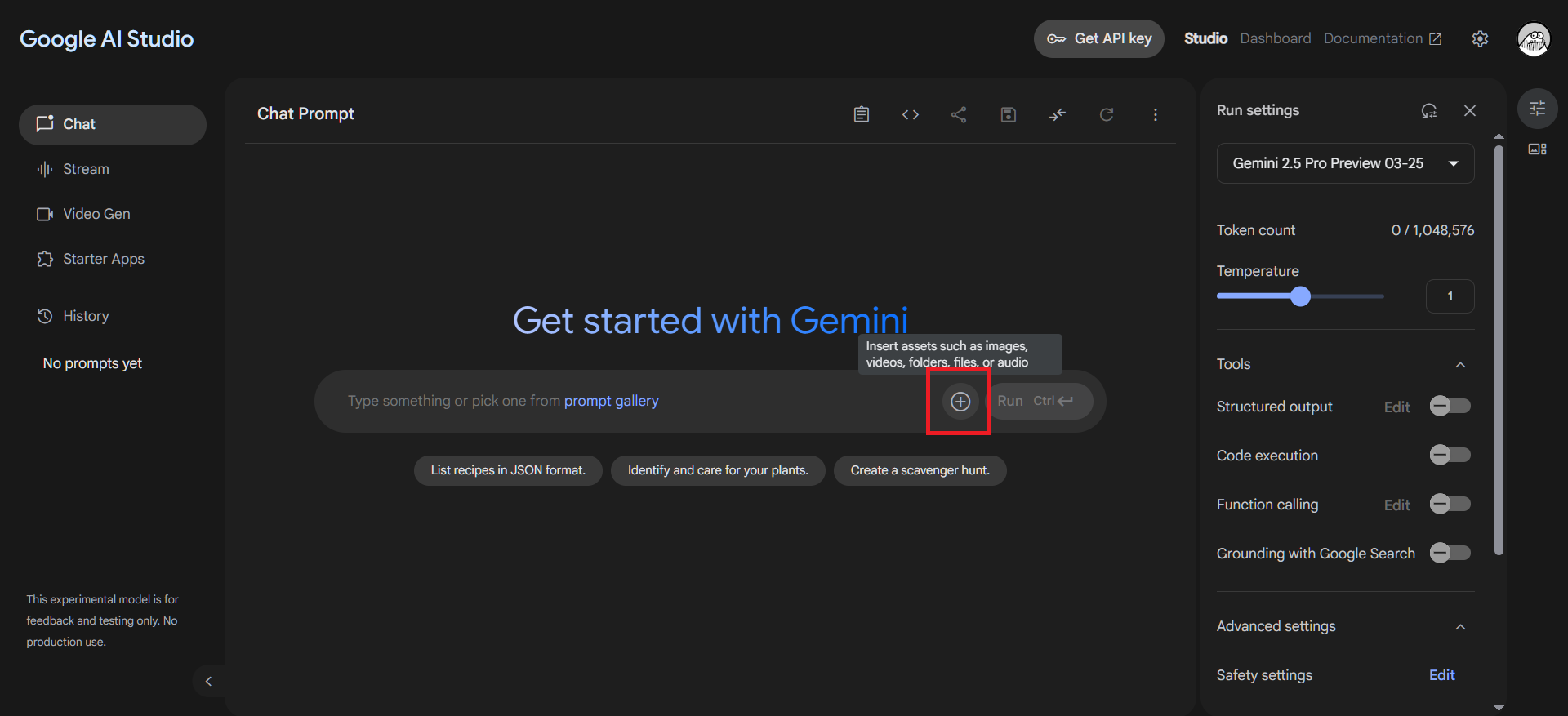Click the Stream waveform icon
The image size is (1568, 716).
tap(45, 169)
